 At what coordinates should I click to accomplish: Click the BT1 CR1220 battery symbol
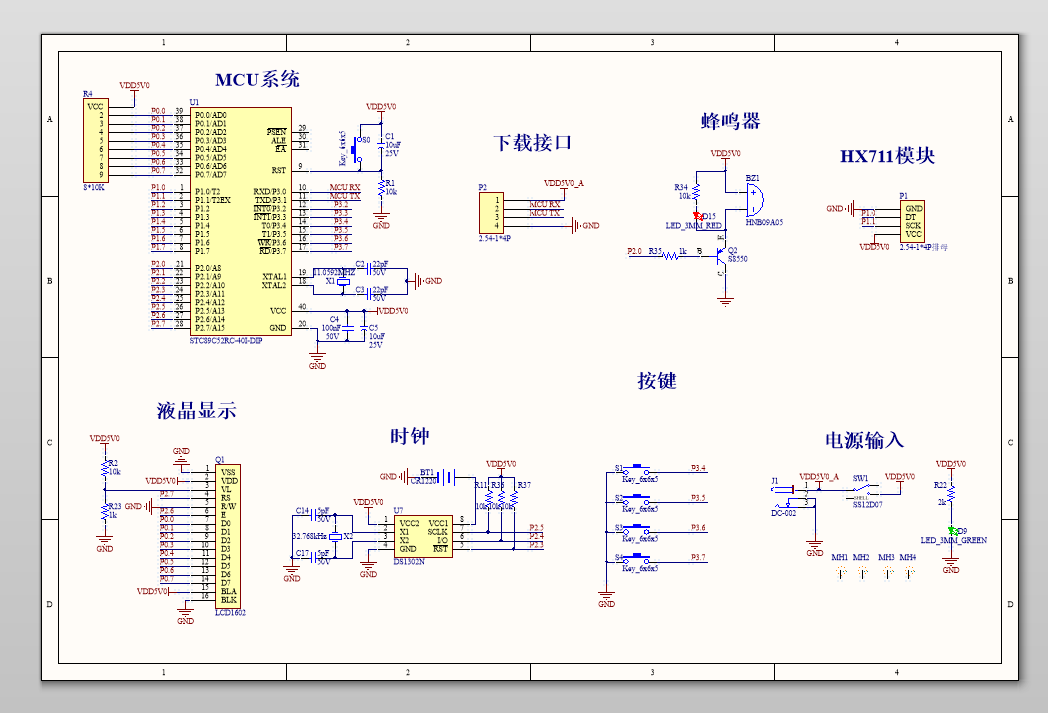coord(446,476)
